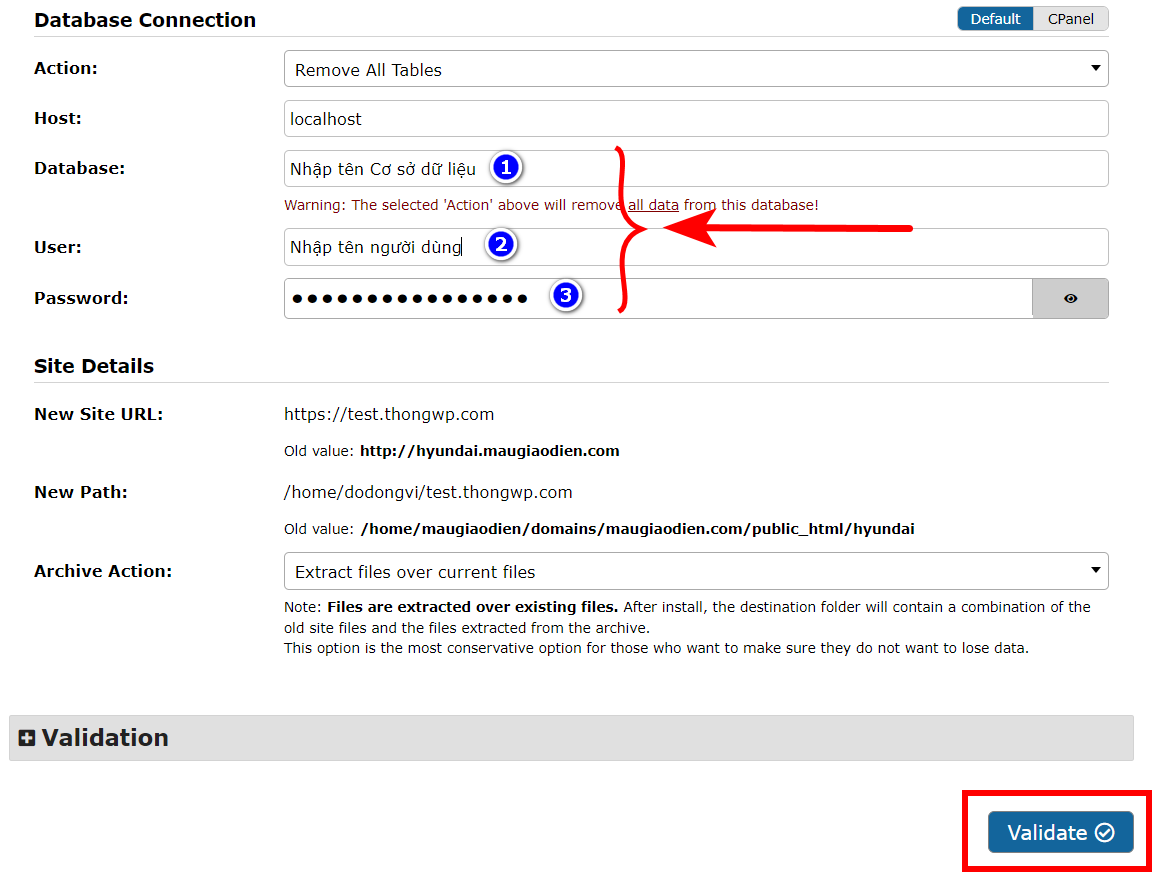Click the New Site URL test.thongwp.com value
The width and height of the screenshot is (1155, 873).
coord(389,414)
